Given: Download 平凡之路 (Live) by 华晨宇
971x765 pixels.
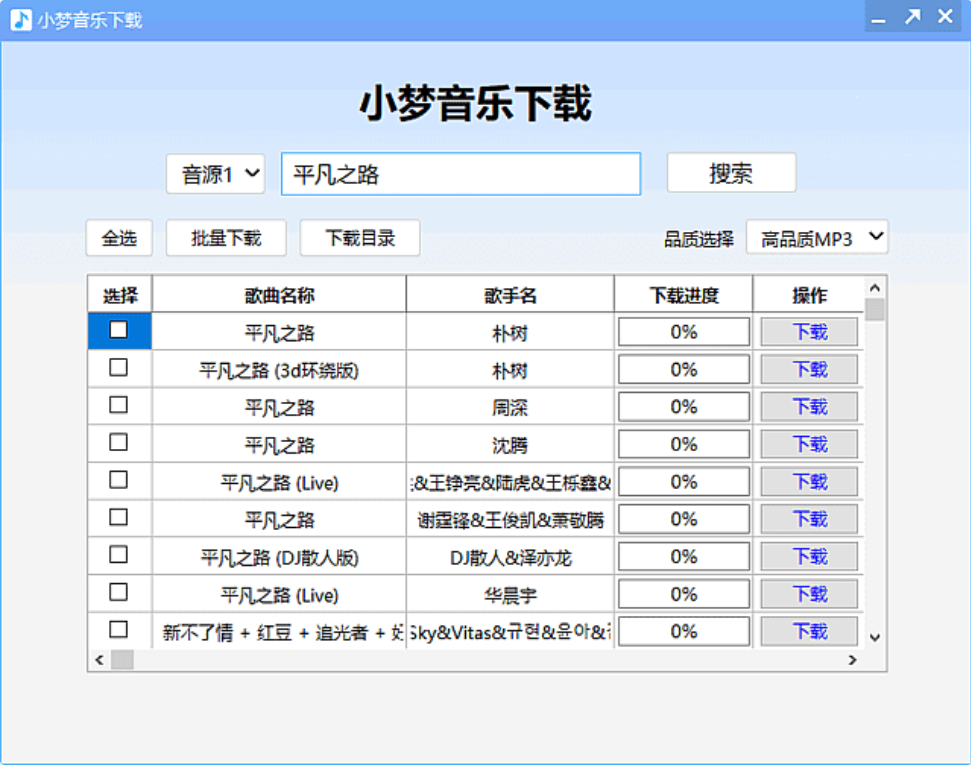Looking at the screenshot, I should [808, 593].
